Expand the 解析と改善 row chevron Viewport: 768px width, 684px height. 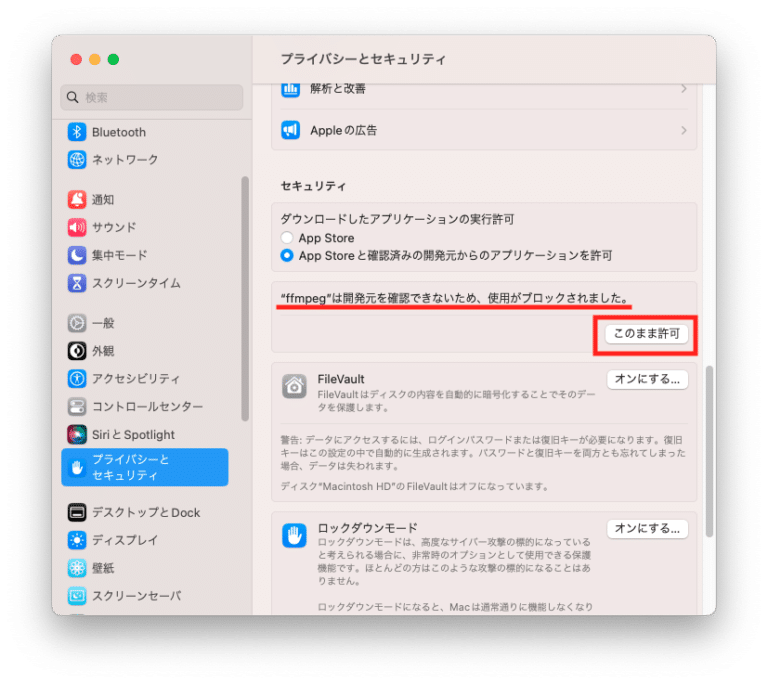tap(684, 89)
